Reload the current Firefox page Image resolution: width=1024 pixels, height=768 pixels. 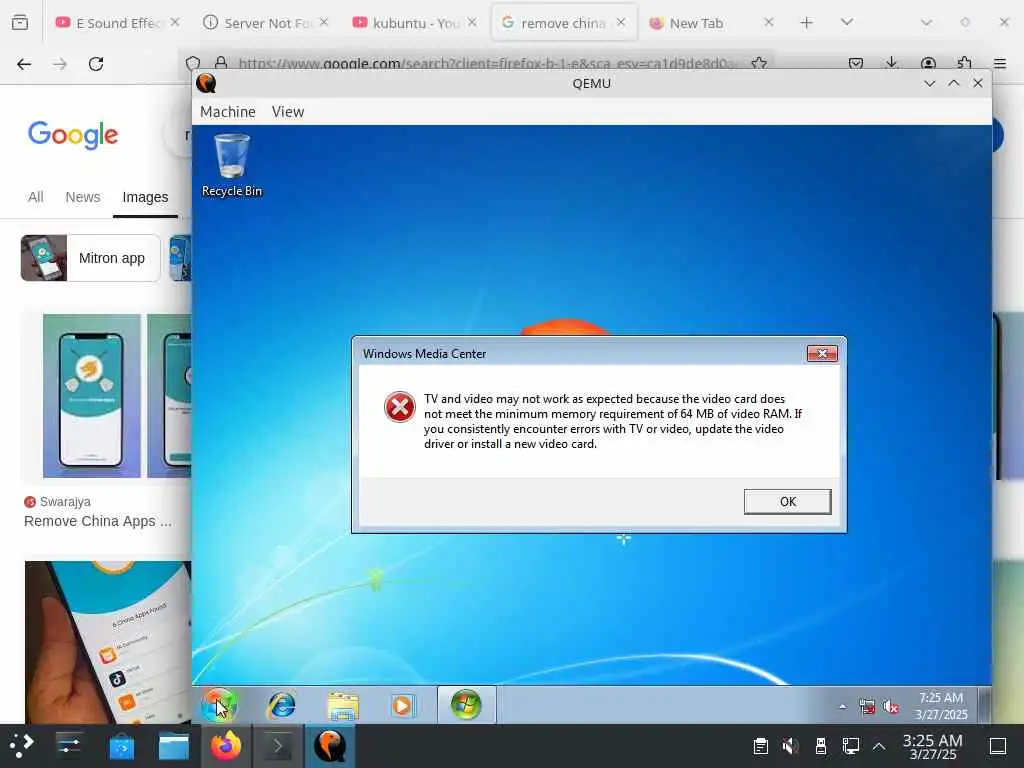(96, 64)
